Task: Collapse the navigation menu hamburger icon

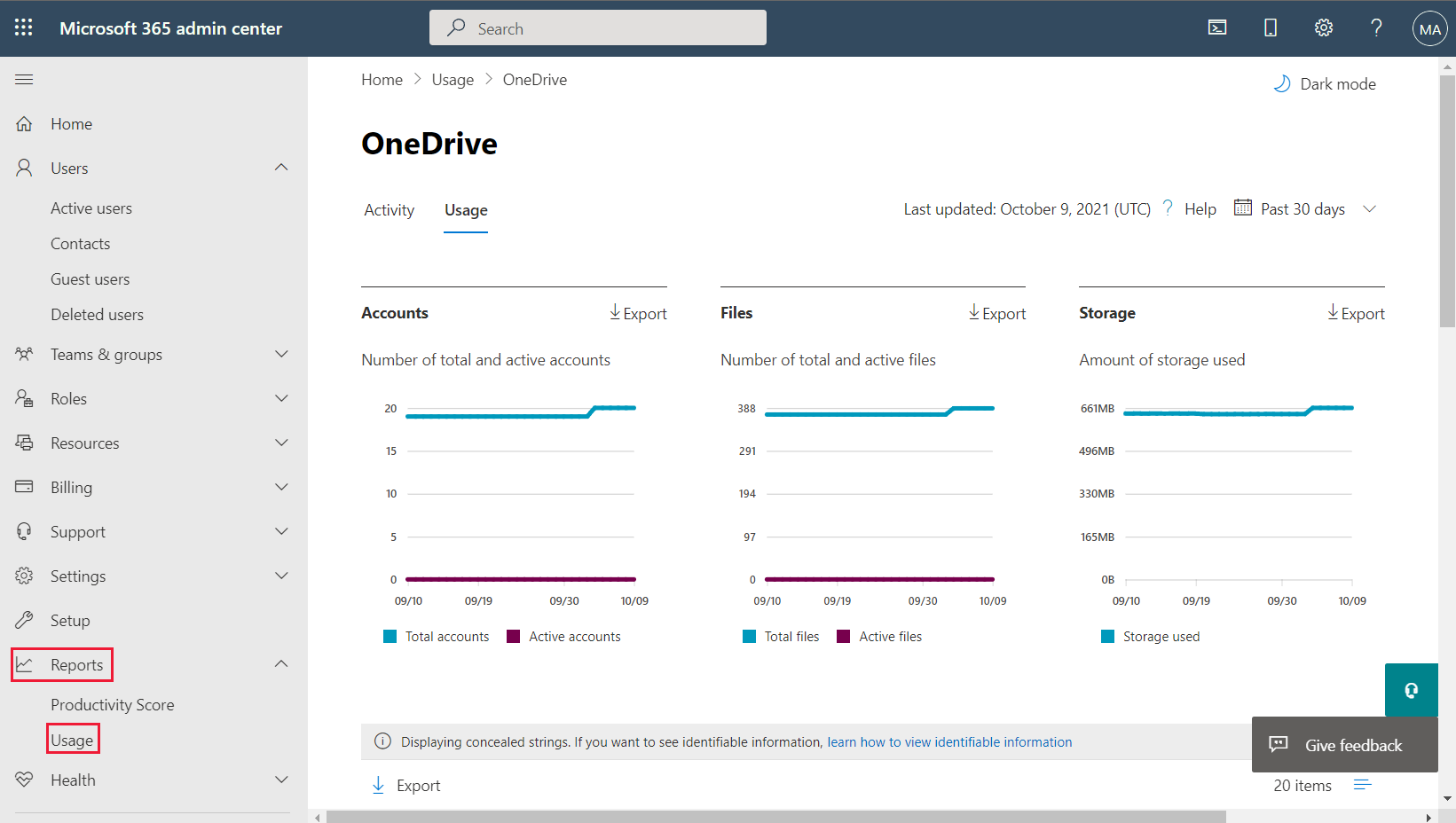Action: [x=24, y=79]
